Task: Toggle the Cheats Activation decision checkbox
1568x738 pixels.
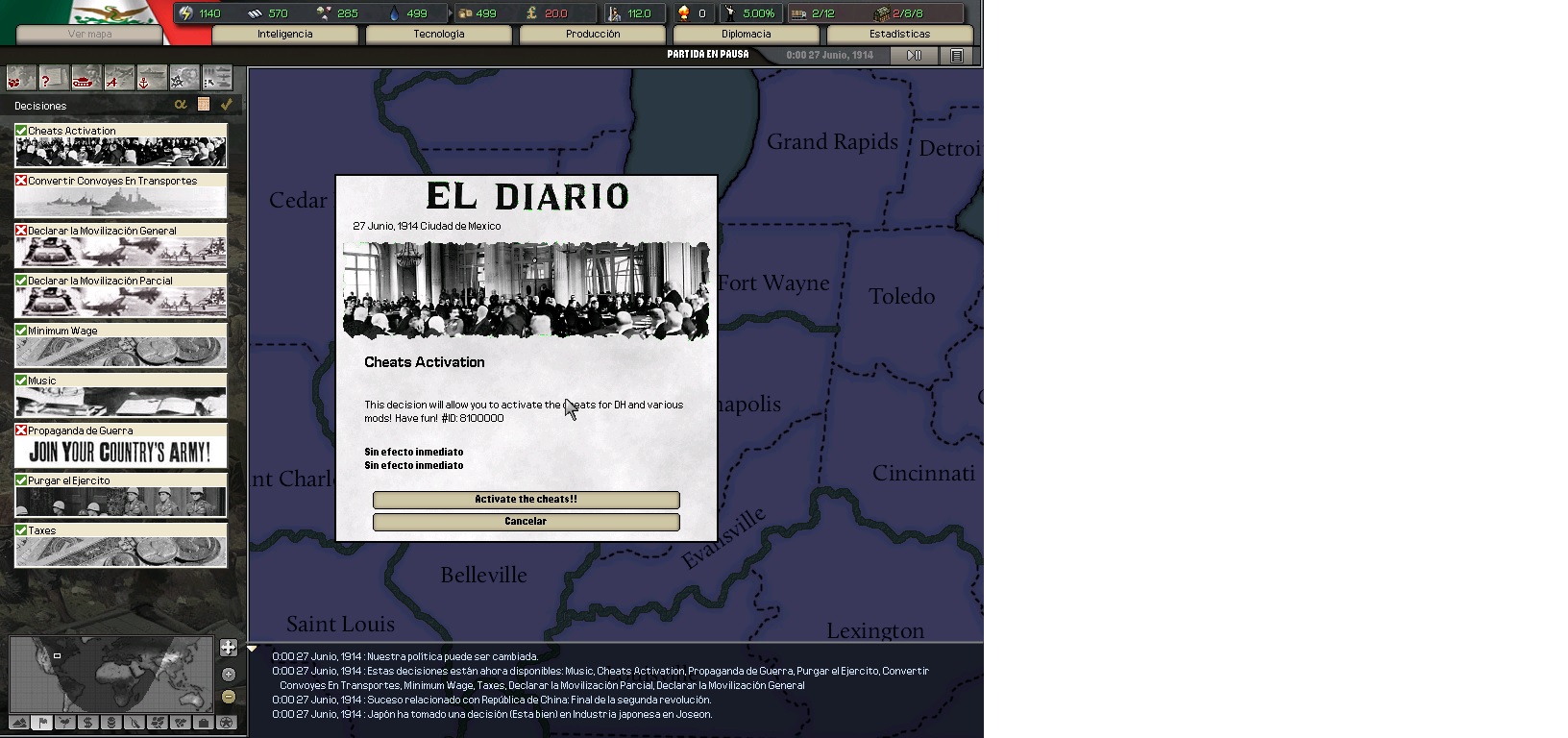Action: point(21,131)
